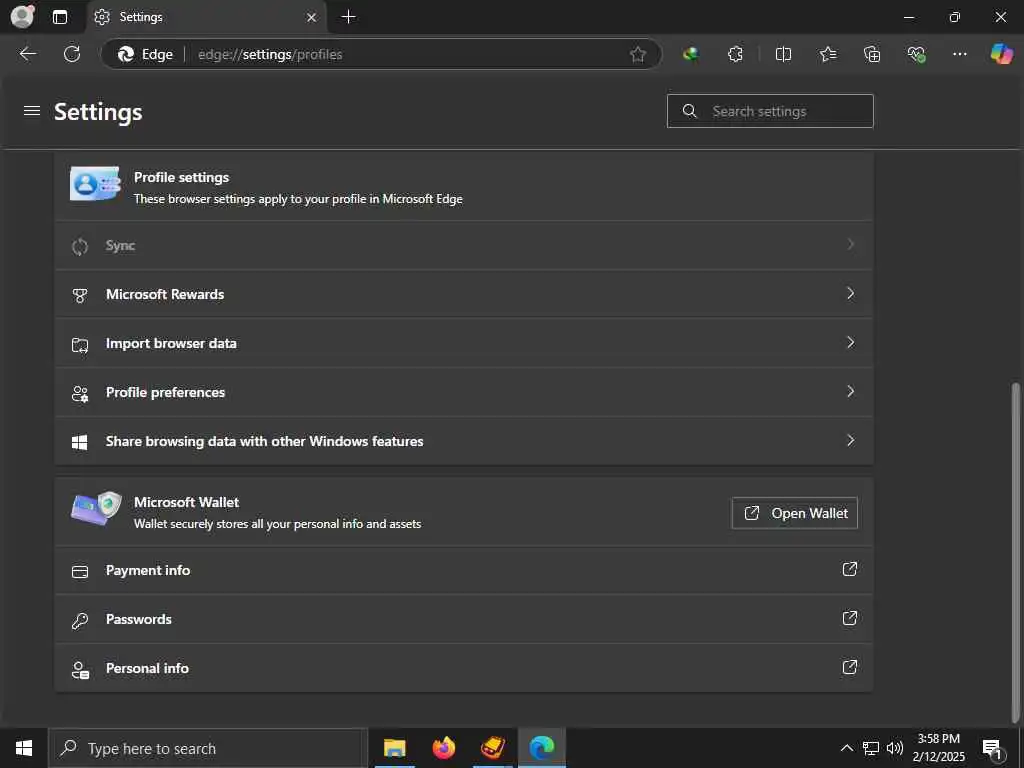Screen dimensions: 1024x768
Task: Open File Explorer from taskbar
Action: coord(394,748)
